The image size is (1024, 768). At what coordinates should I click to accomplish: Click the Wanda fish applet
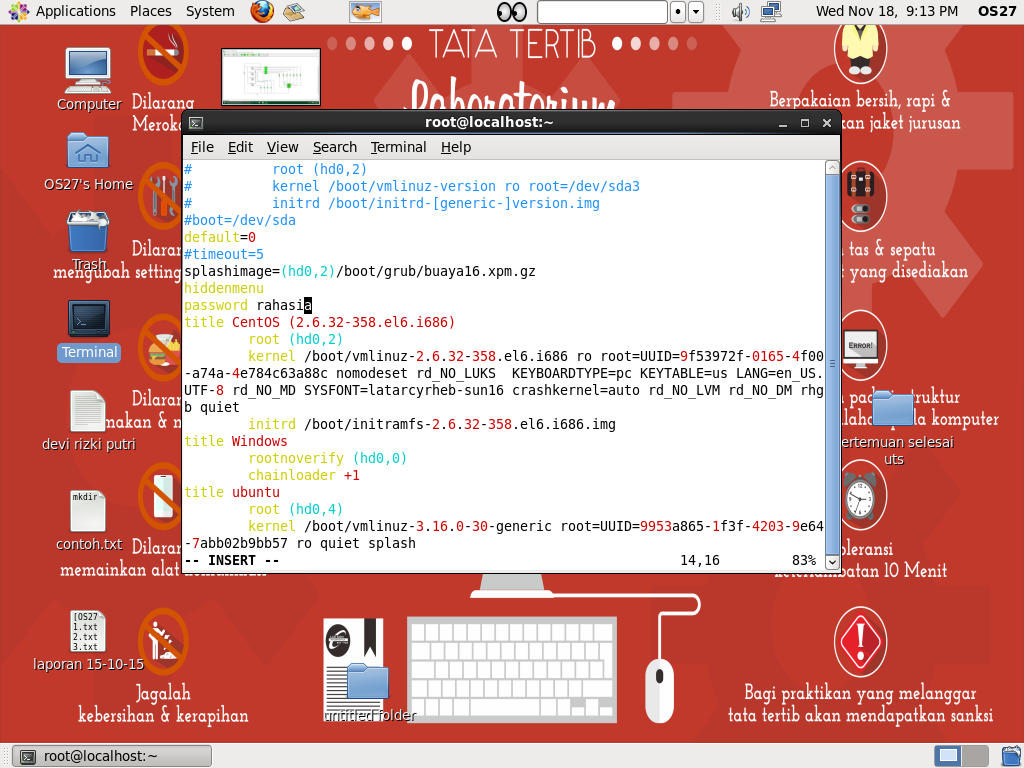coord(365,11)
